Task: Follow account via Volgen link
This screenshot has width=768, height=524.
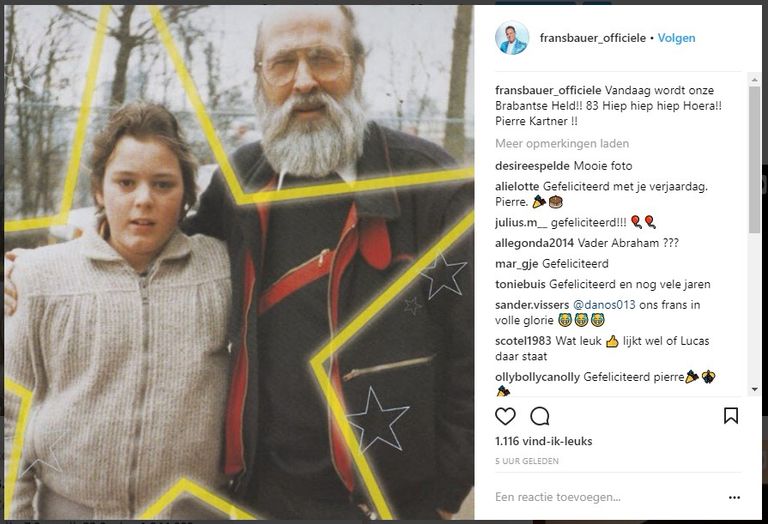Action: tap(676, 38)
